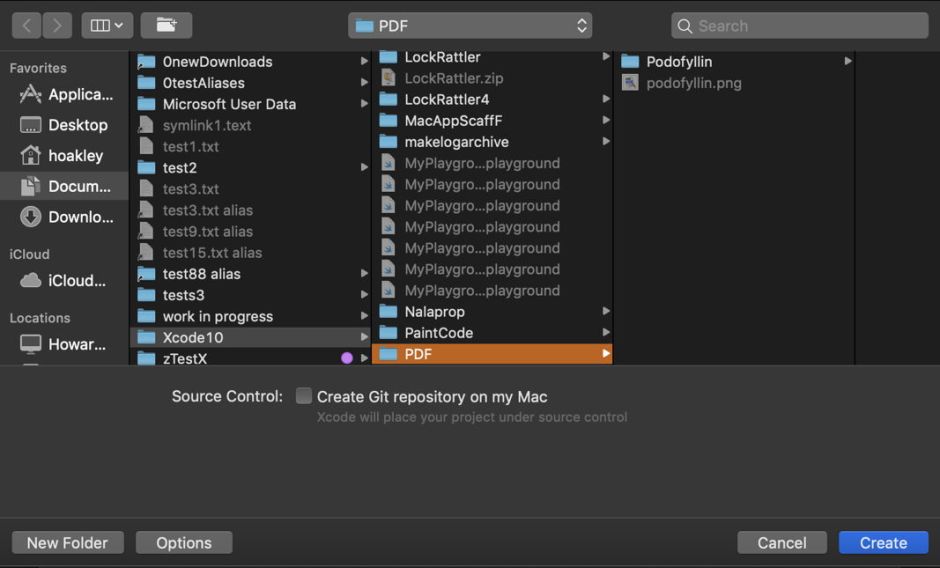The image size is (940, 568).
Task: Open iCloud Drive in the sidebar
Action: click(x=65, y=280)
